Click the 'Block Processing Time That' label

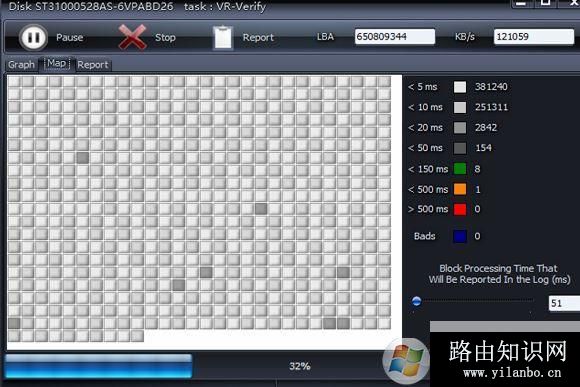point(498,268)
